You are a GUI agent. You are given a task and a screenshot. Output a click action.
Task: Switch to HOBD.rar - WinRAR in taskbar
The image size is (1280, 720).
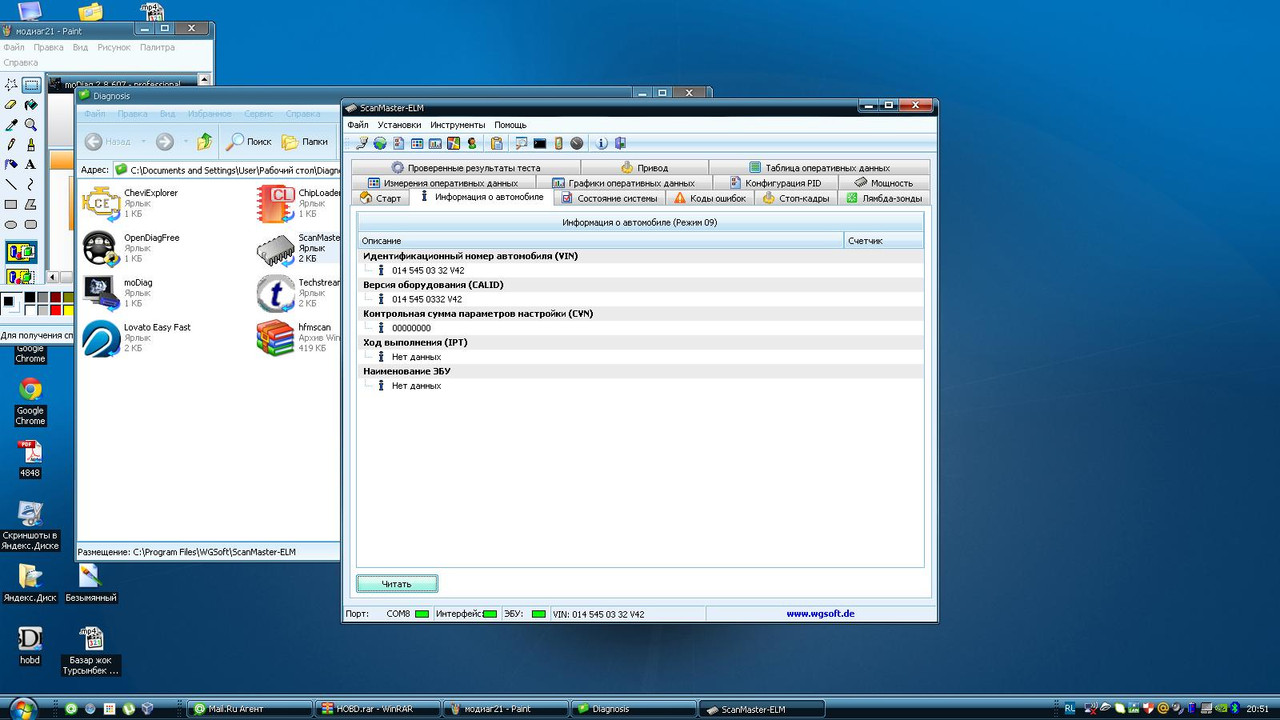[x=376, y=709]
